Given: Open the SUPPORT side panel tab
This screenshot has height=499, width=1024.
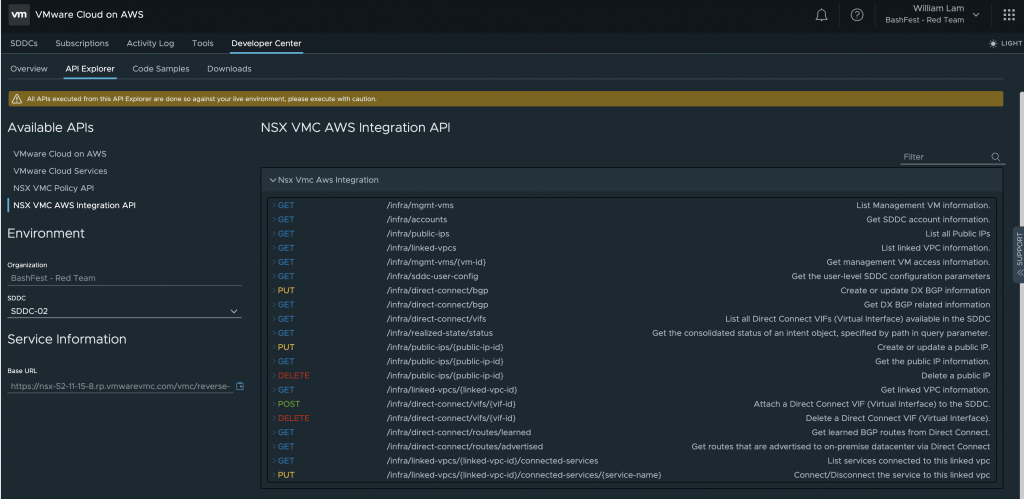Looking at the screenshot, I should click(x=1018, y=255).
